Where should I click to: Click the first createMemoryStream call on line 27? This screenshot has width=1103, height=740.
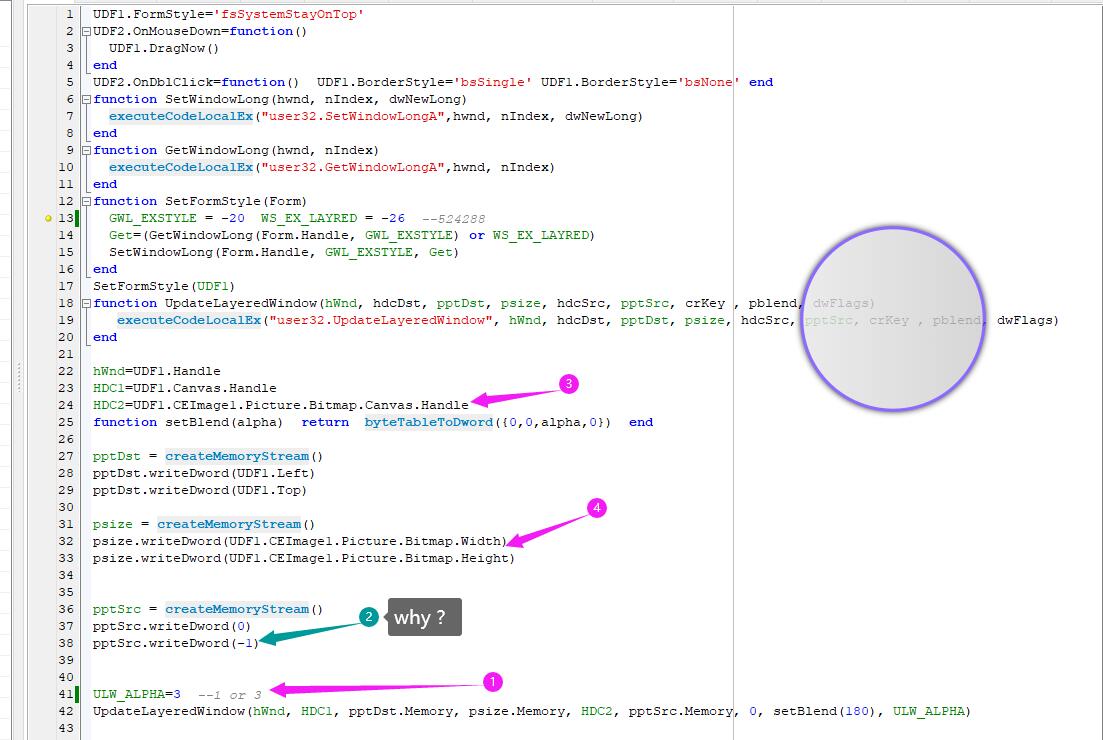(x=236, y=457)
